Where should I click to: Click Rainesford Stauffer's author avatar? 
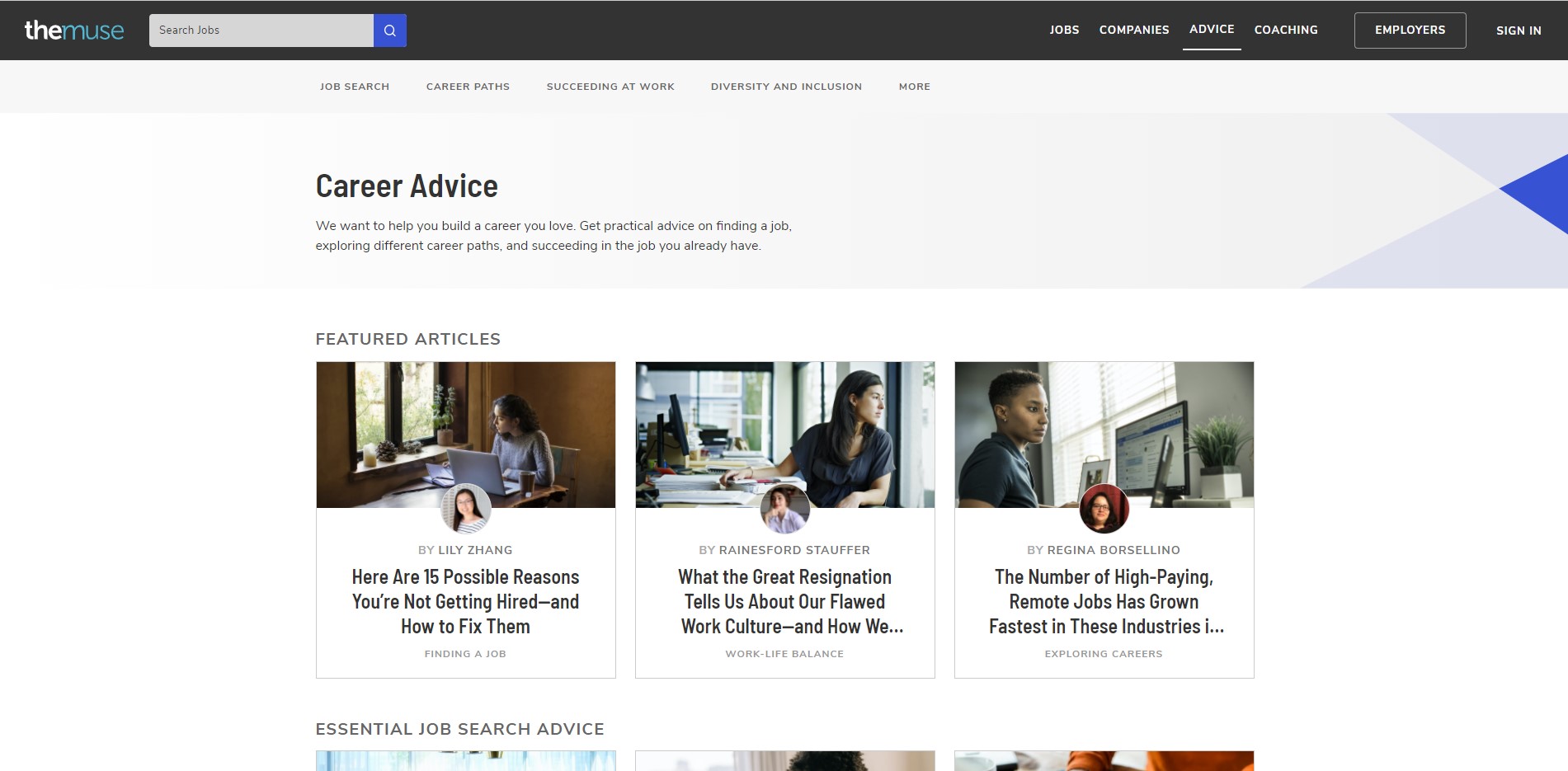tap(784, 509)
